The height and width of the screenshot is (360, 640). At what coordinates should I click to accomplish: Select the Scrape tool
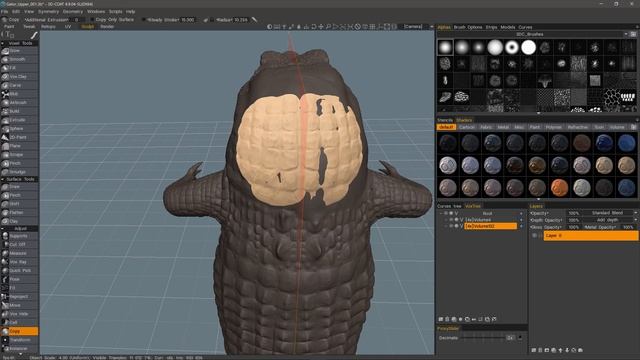click(x=20, y=155)
